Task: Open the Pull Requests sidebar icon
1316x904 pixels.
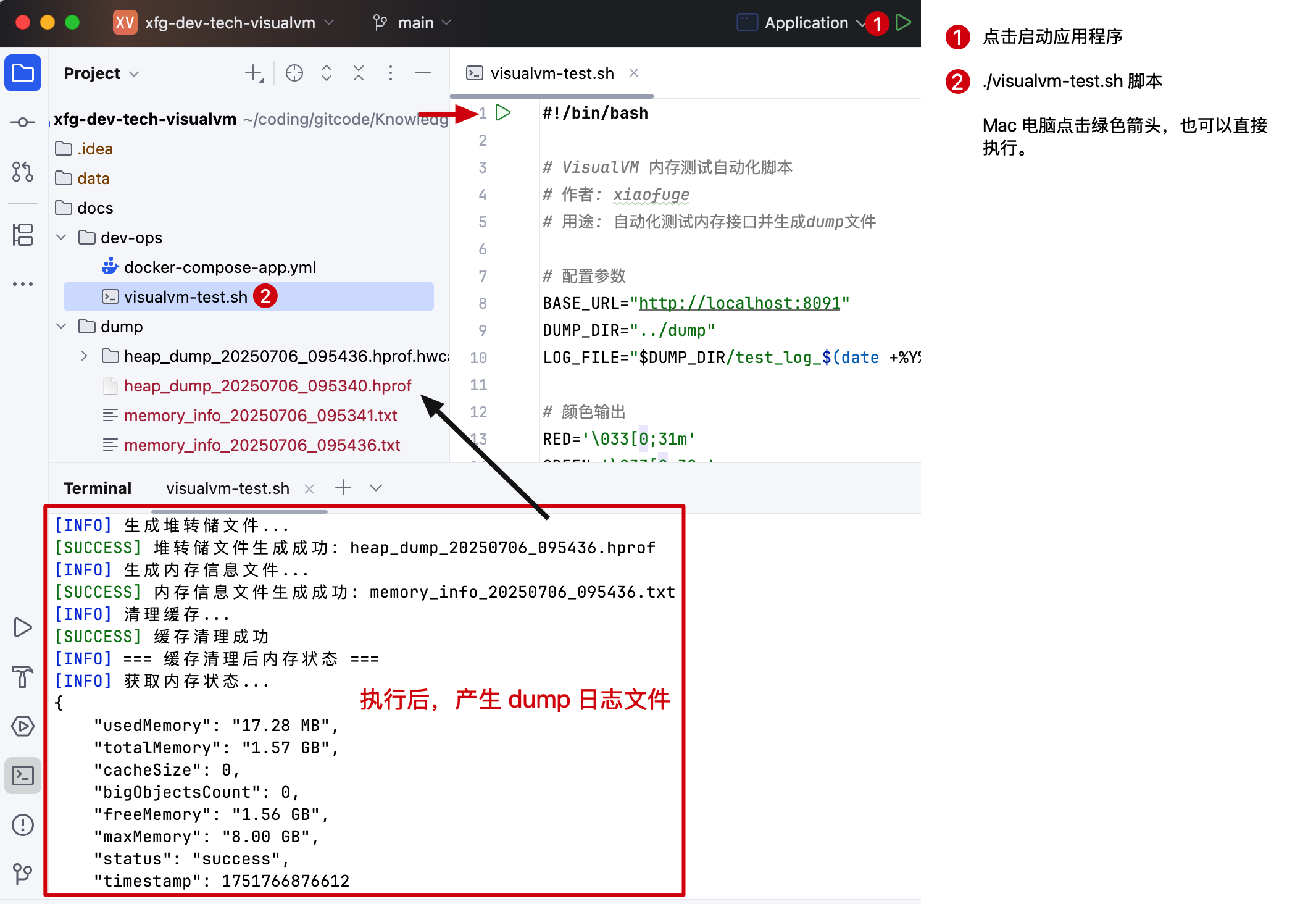Action: pyautogui.click(x=23, y=171)
